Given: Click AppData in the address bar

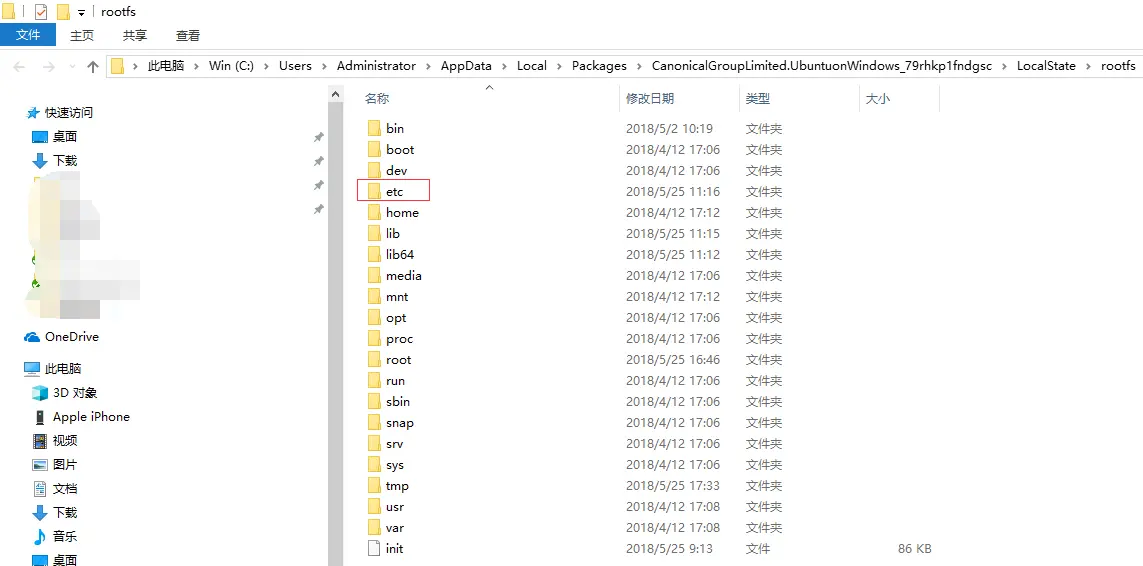Looking at the screenshot, I should 467,66.
